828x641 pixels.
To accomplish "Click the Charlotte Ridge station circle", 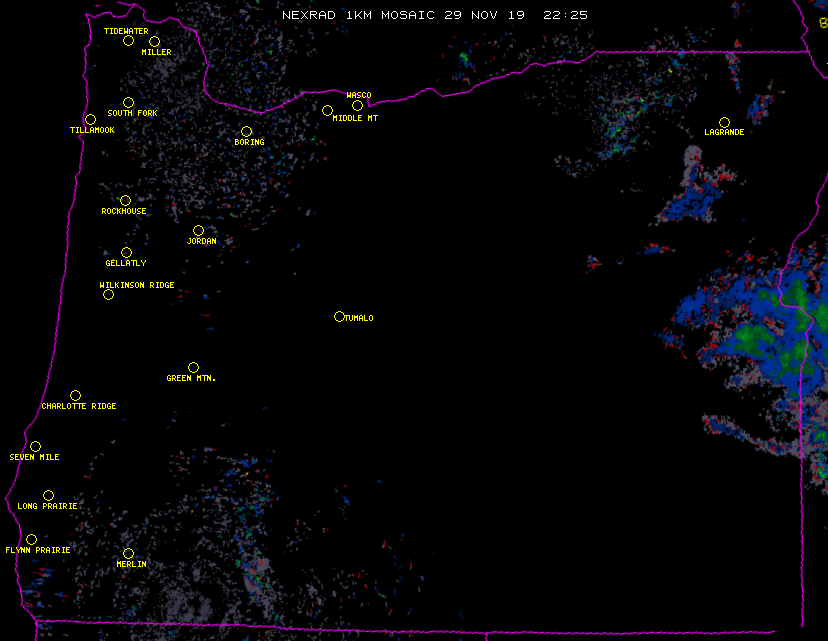I will coord(75,395).
